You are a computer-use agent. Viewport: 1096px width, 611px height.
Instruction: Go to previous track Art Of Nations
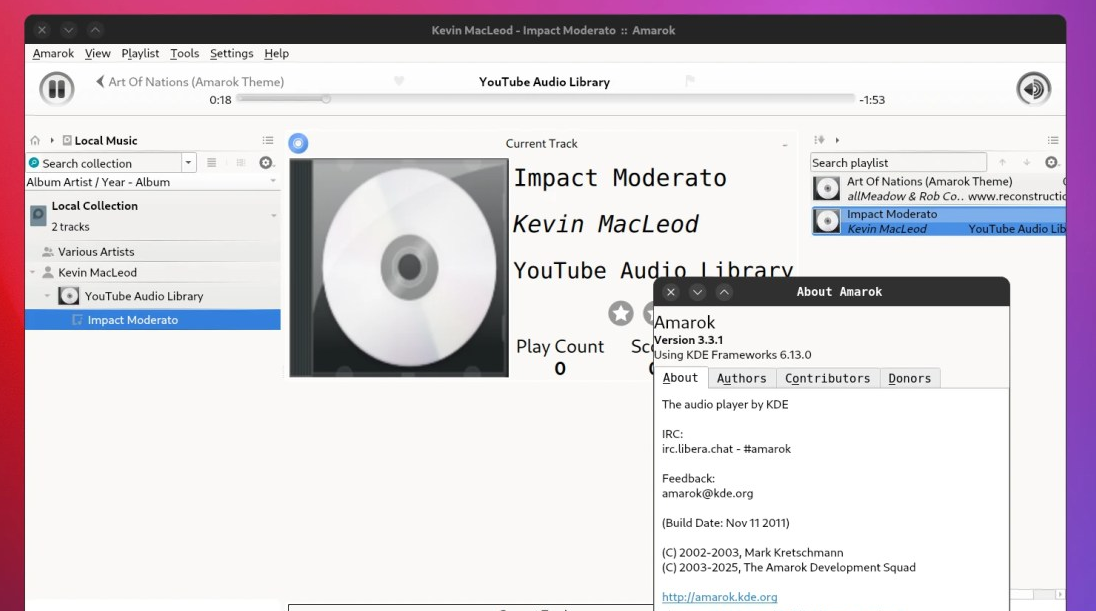189,82
